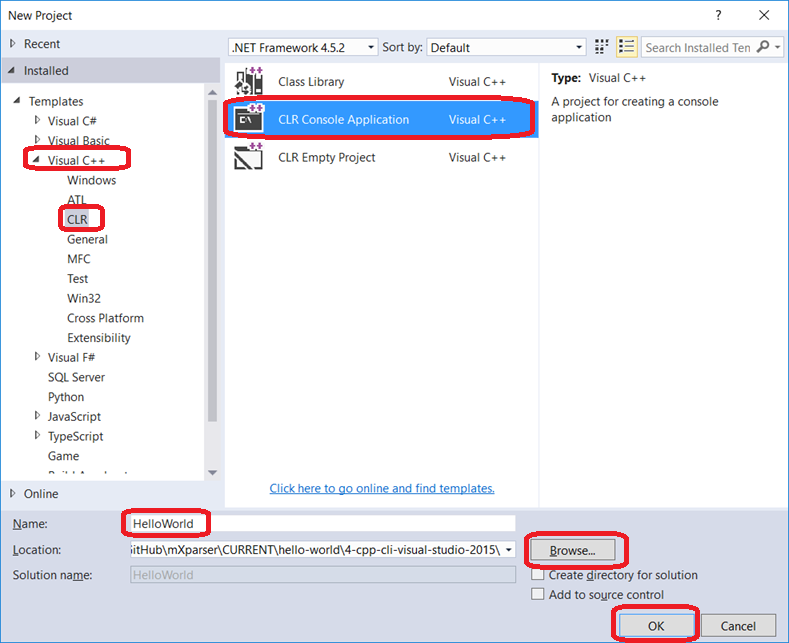The image size is (789, 643).
Task: Click template tree scrollbar up arrow
Action: click(x=212, y=93)
